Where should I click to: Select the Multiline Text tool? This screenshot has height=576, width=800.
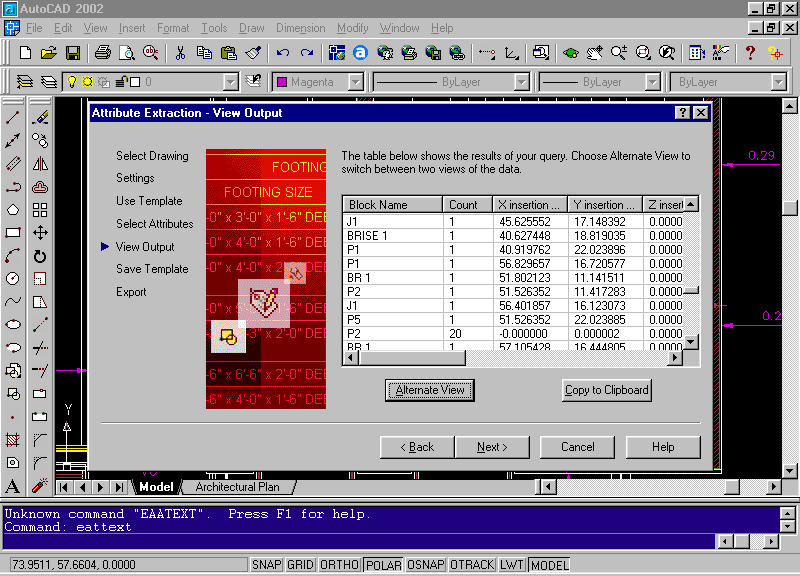(x=13, y=486)
